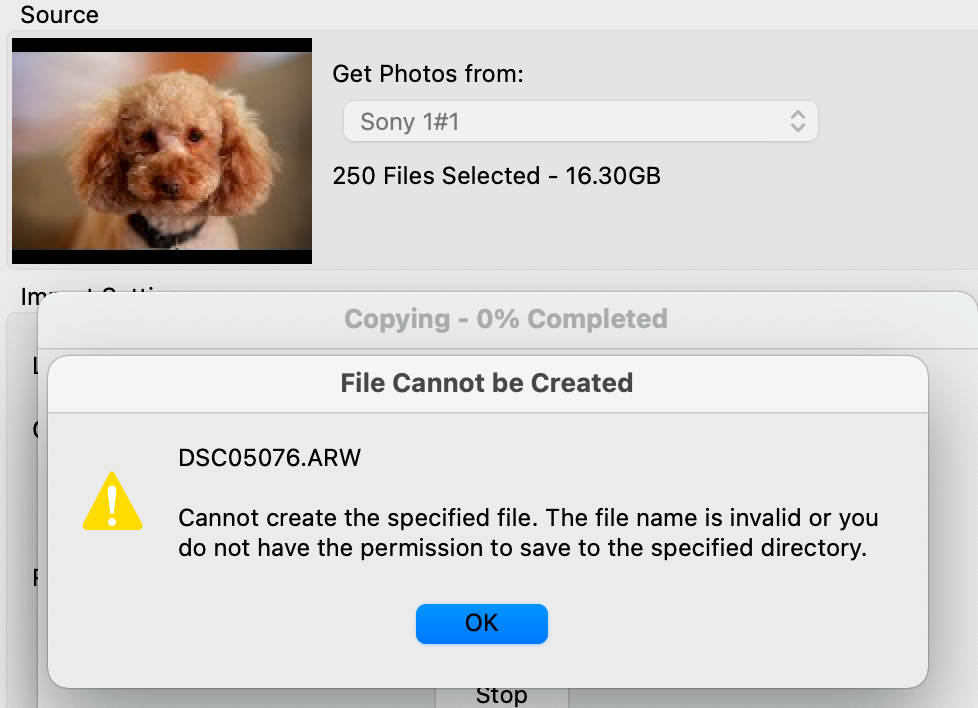
Task: Click the up-down chevrons on the source selector
Action: (x=798, y=121)
